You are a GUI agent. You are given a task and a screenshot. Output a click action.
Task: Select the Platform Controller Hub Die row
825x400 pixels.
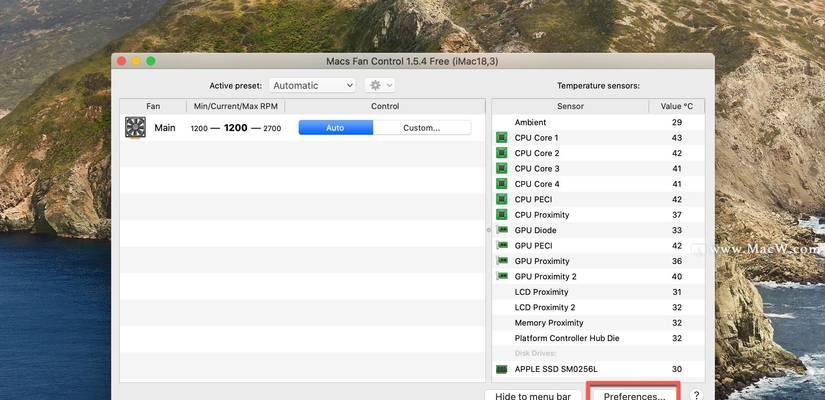(x=598, y=338)
